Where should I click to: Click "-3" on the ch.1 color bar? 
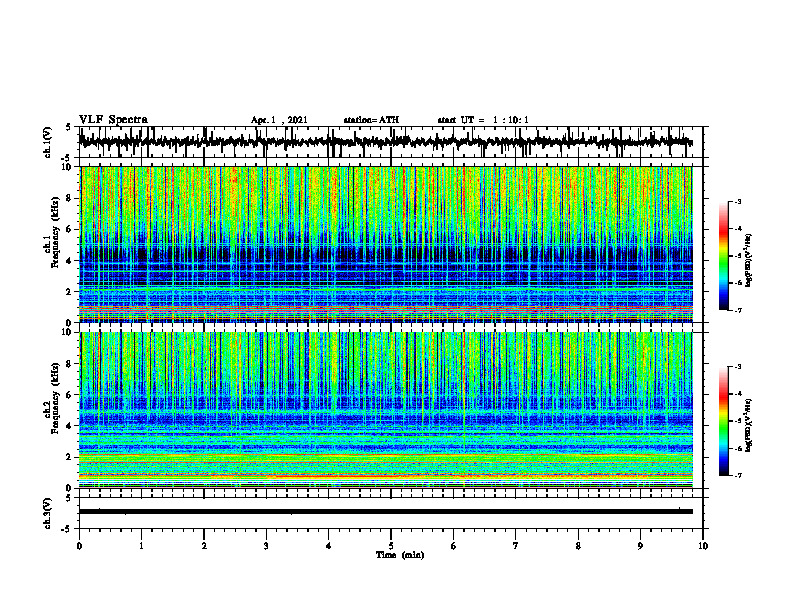click(738, 201)
